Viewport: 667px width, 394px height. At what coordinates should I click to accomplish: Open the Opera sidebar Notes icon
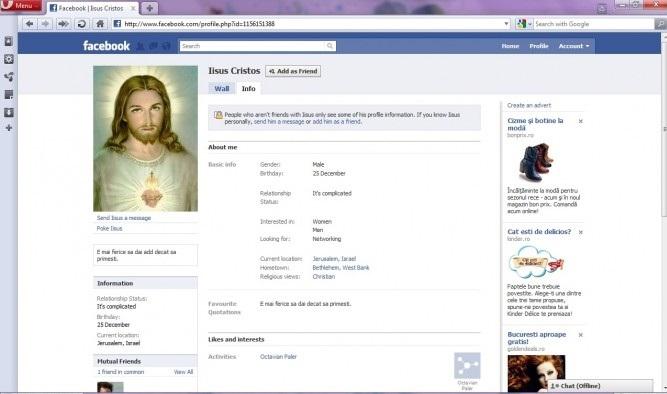point(9,94)
